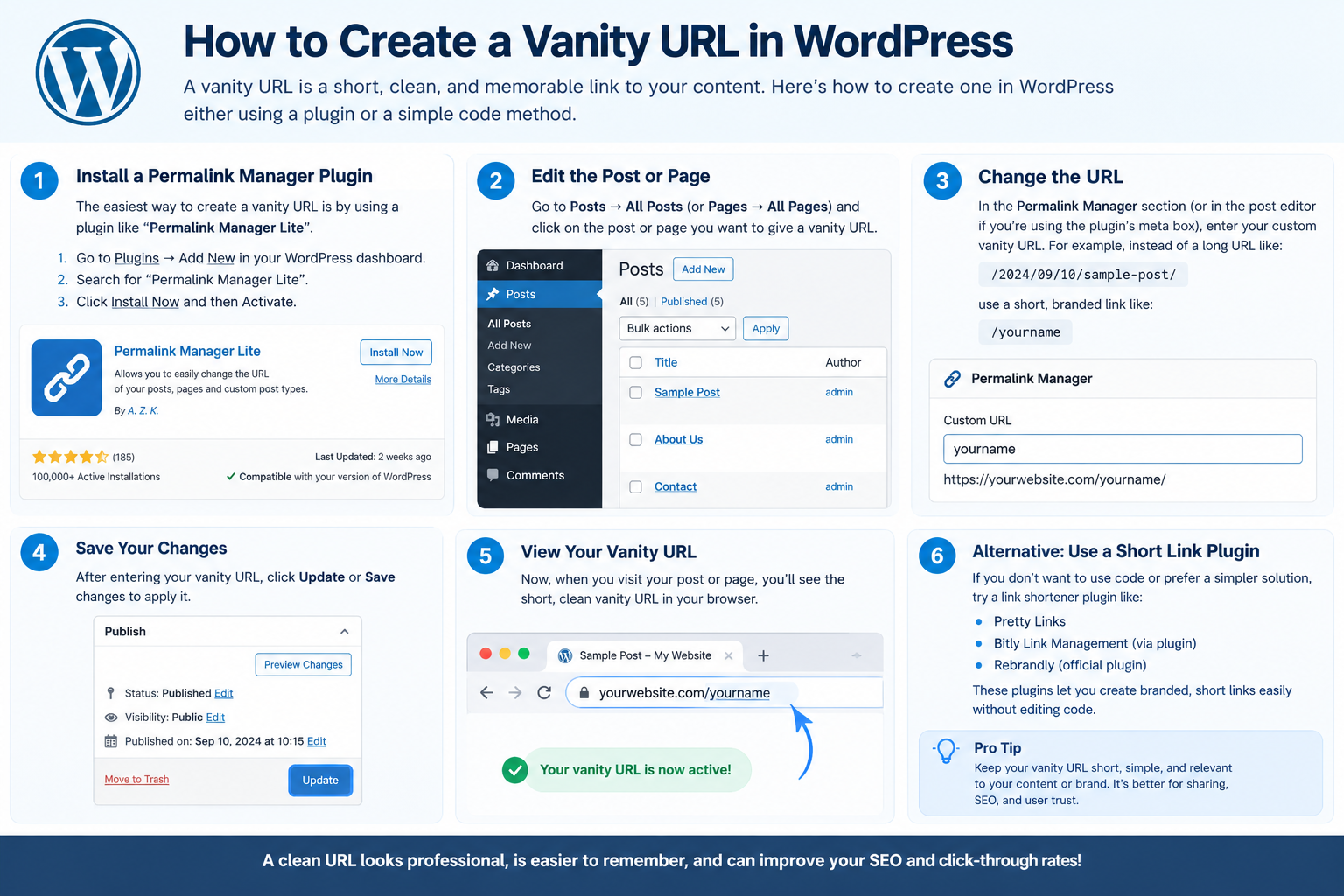Viewport: 1344px width, 896px height.
Task: Open the Contact title link
Action: (x=675, y=486)
